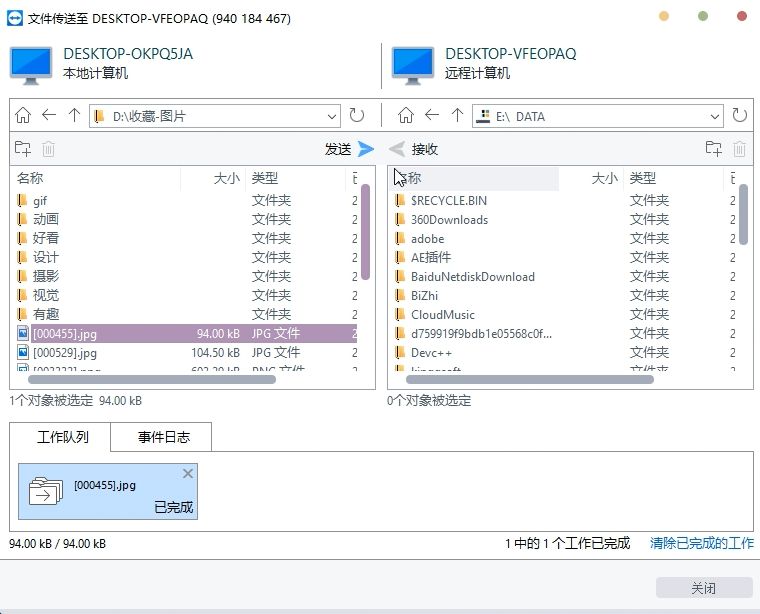The height and width of the screenshot is (614, 760).
Task: Go up one folder in remote pane
Action: coord(457,116)
